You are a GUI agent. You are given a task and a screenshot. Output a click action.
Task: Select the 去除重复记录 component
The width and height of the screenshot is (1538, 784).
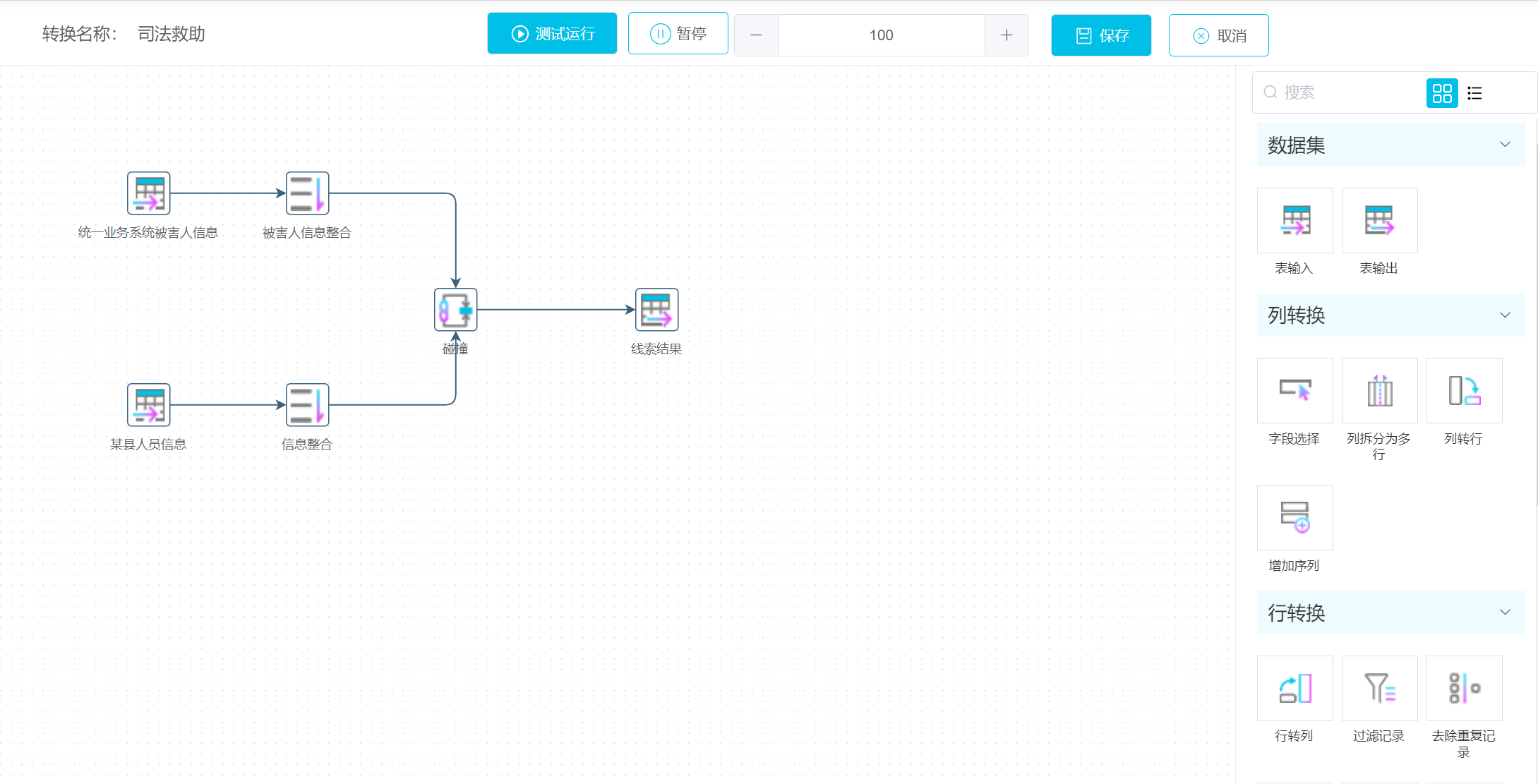click(x=1464, y=688)
